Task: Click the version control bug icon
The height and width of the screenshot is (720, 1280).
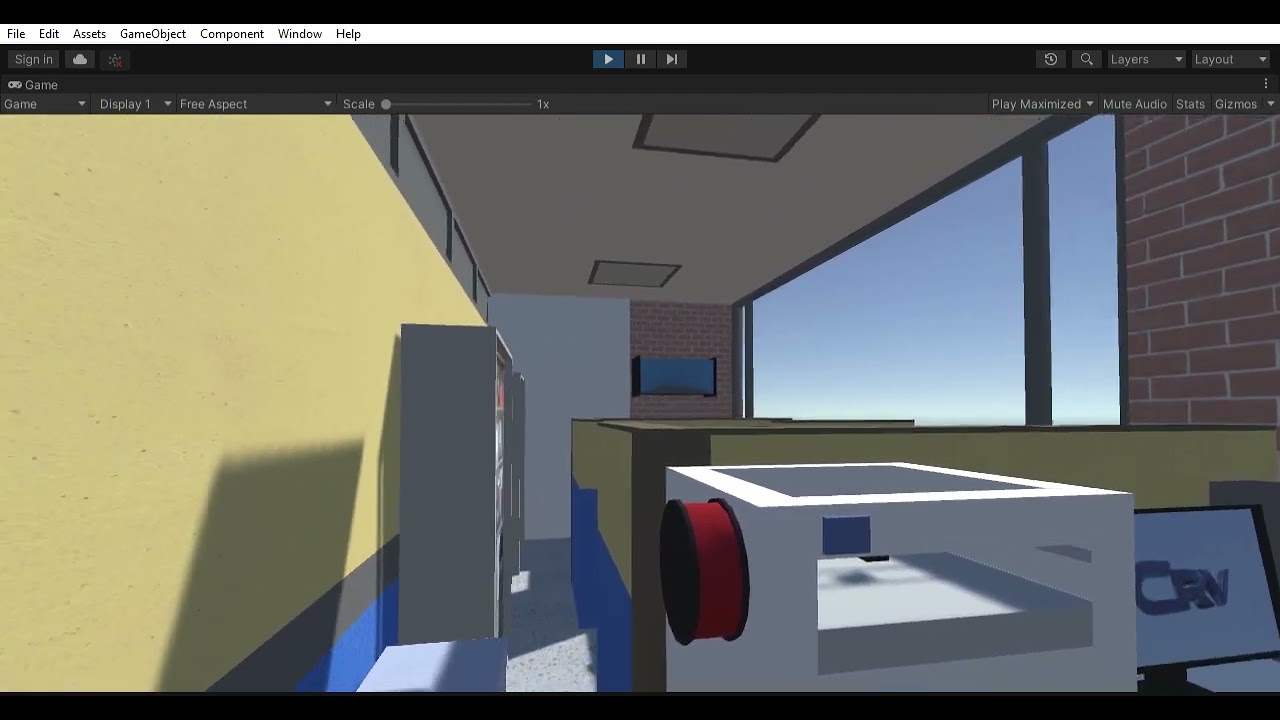Action: click(115, 60)
